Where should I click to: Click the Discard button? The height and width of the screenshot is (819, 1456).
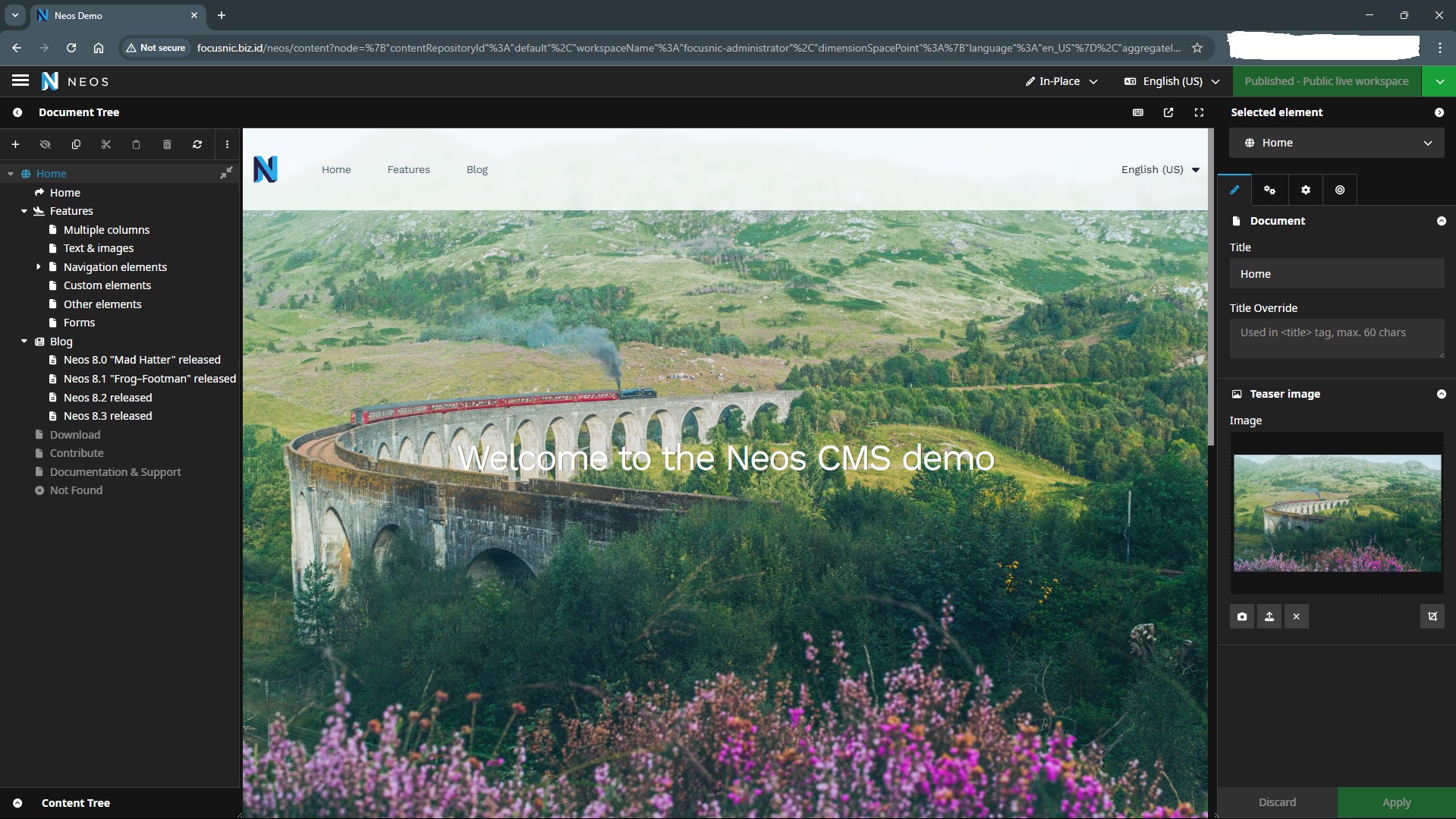click(x=1277, y=802)
